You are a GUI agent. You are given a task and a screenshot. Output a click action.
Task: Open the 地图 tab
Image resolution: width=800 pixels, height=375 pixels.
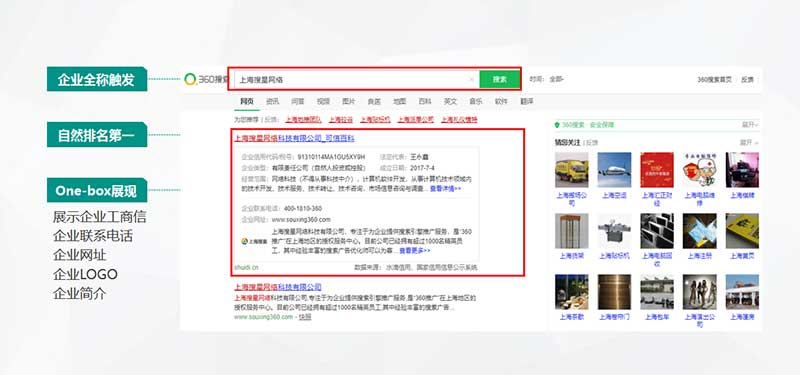click(399, 102)
